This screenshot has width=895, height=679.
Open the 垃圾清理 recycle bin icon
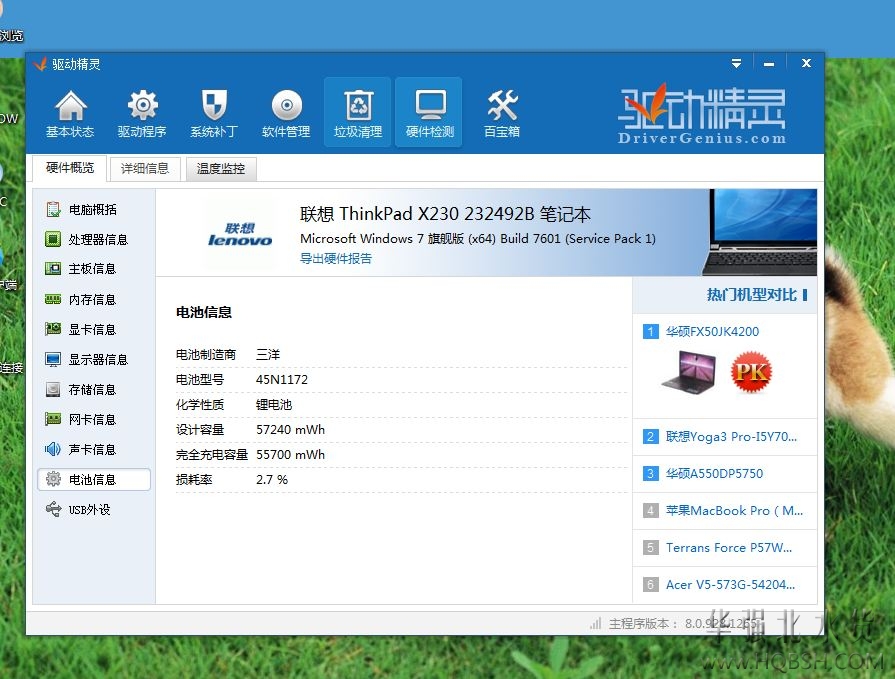[x=358, y=113]
